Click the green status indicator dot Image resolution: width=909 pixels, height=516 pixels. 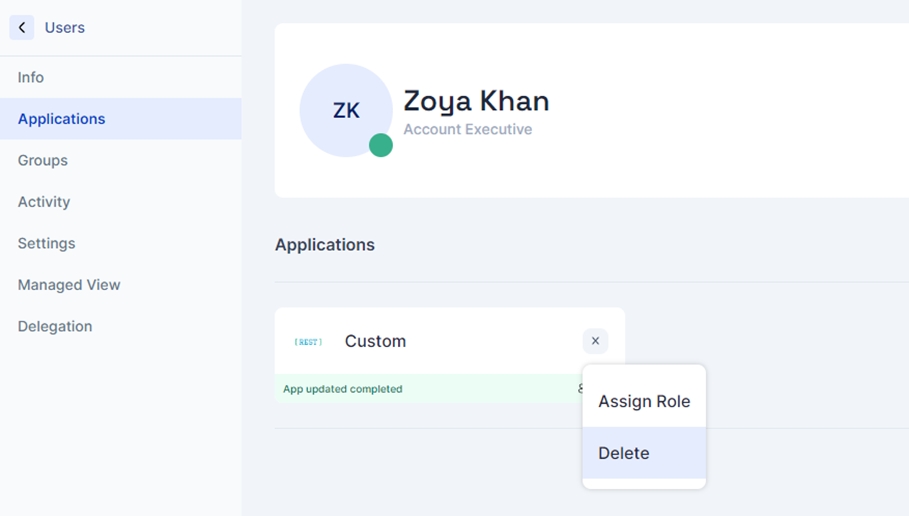point(381,145)
